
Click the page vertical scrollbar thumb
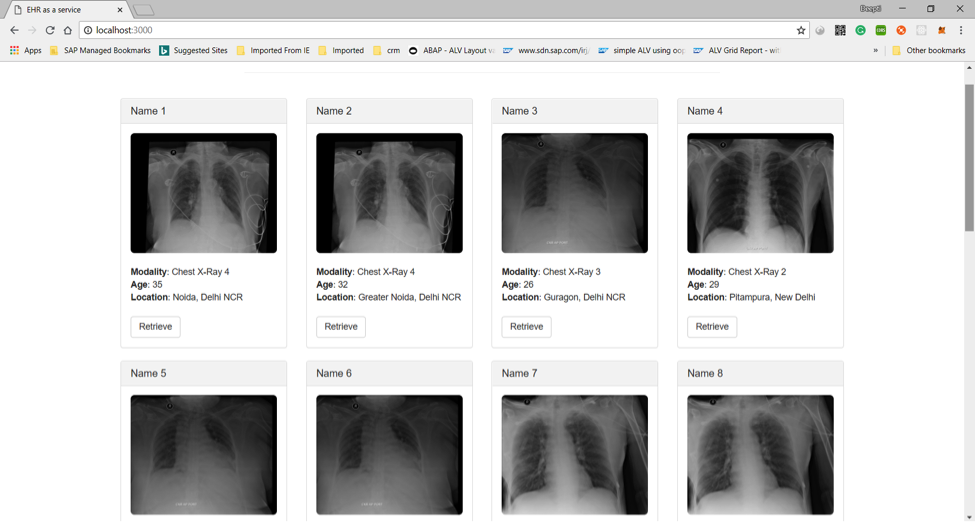tap(969, 157)
